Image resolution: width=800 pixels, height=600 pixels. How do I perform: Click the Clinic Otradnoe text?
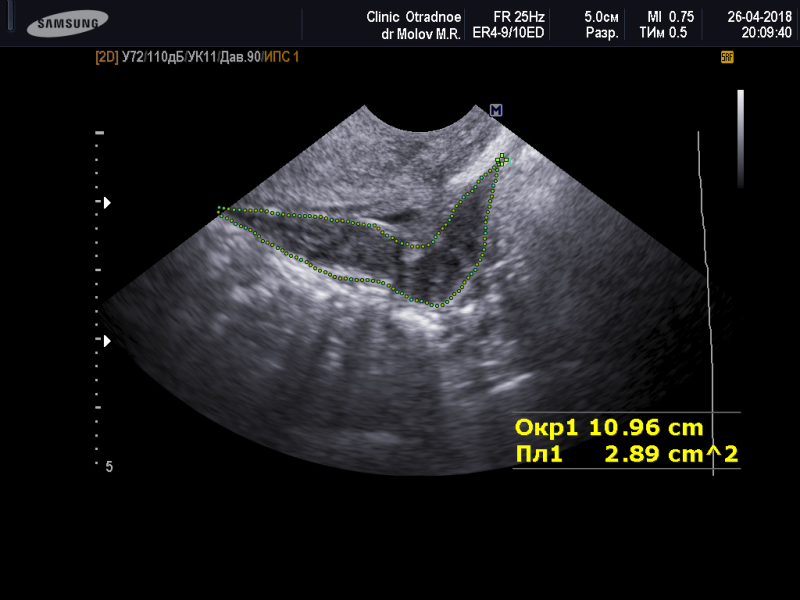pyautogui.click(x=413, y=17)
